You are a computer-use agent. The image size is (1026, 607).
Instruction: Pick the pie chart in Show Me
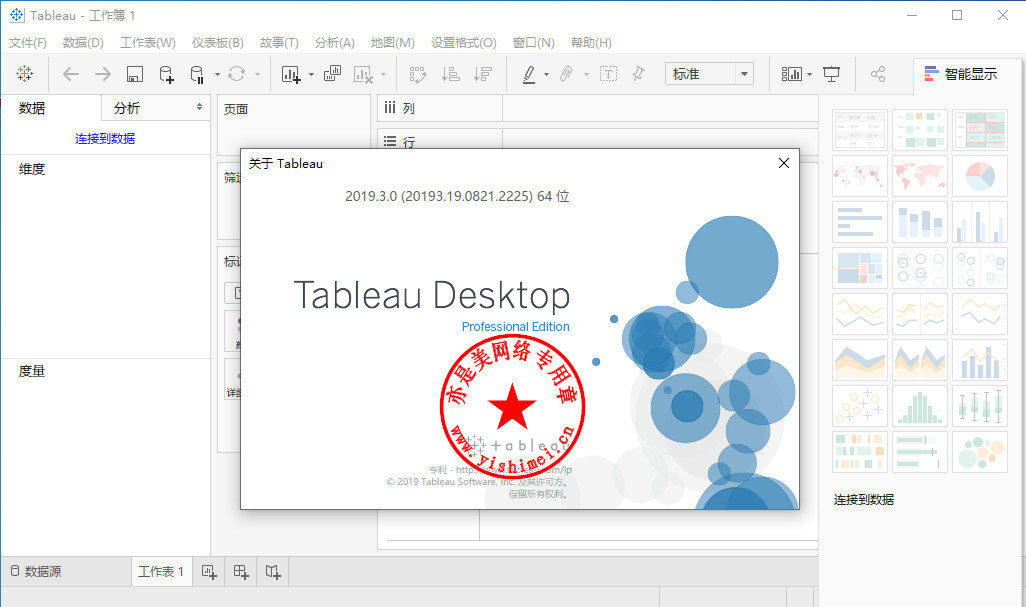980,175
